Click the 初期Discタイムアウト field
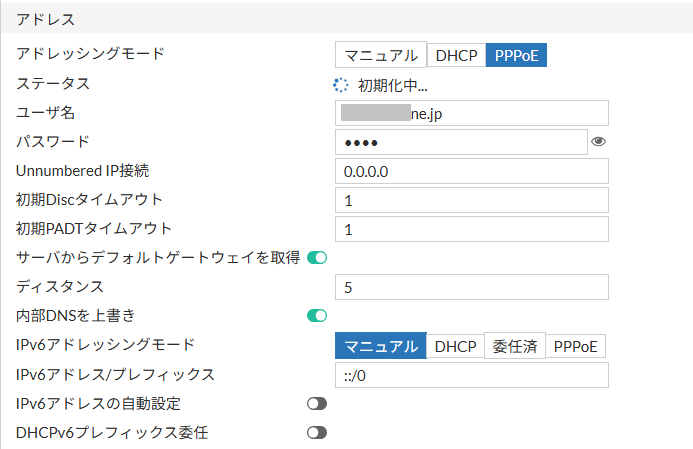Screen dimensions: 693x449 [x=472, y=201]
